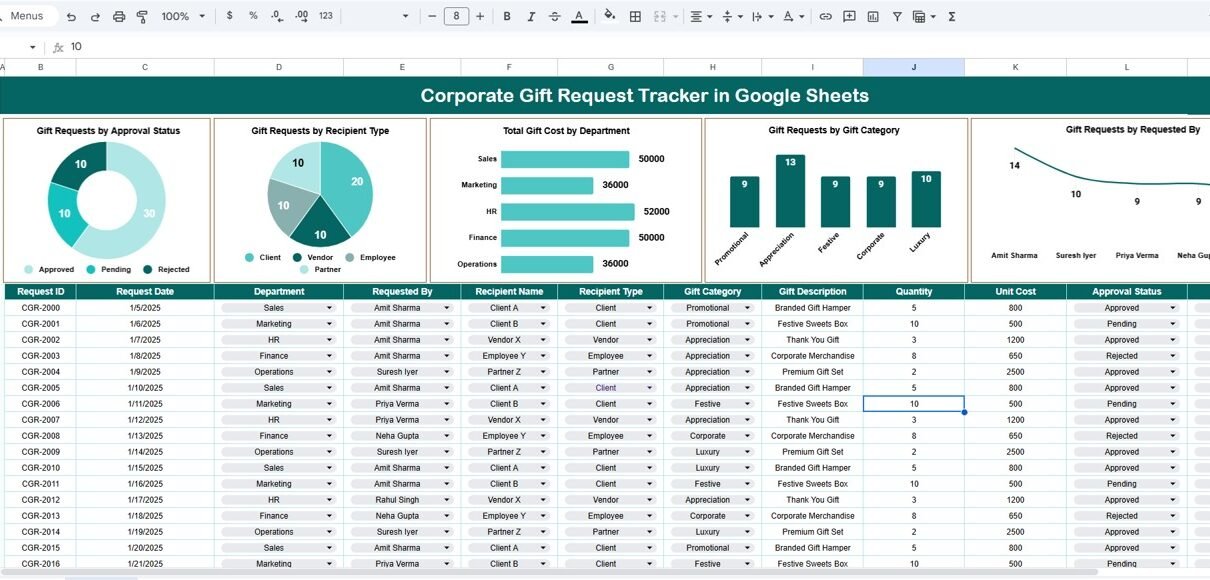The height and width of the screenshot is (580, 1210).
Task: Create a filter with funnel icon
Action: tap(896, 17)
